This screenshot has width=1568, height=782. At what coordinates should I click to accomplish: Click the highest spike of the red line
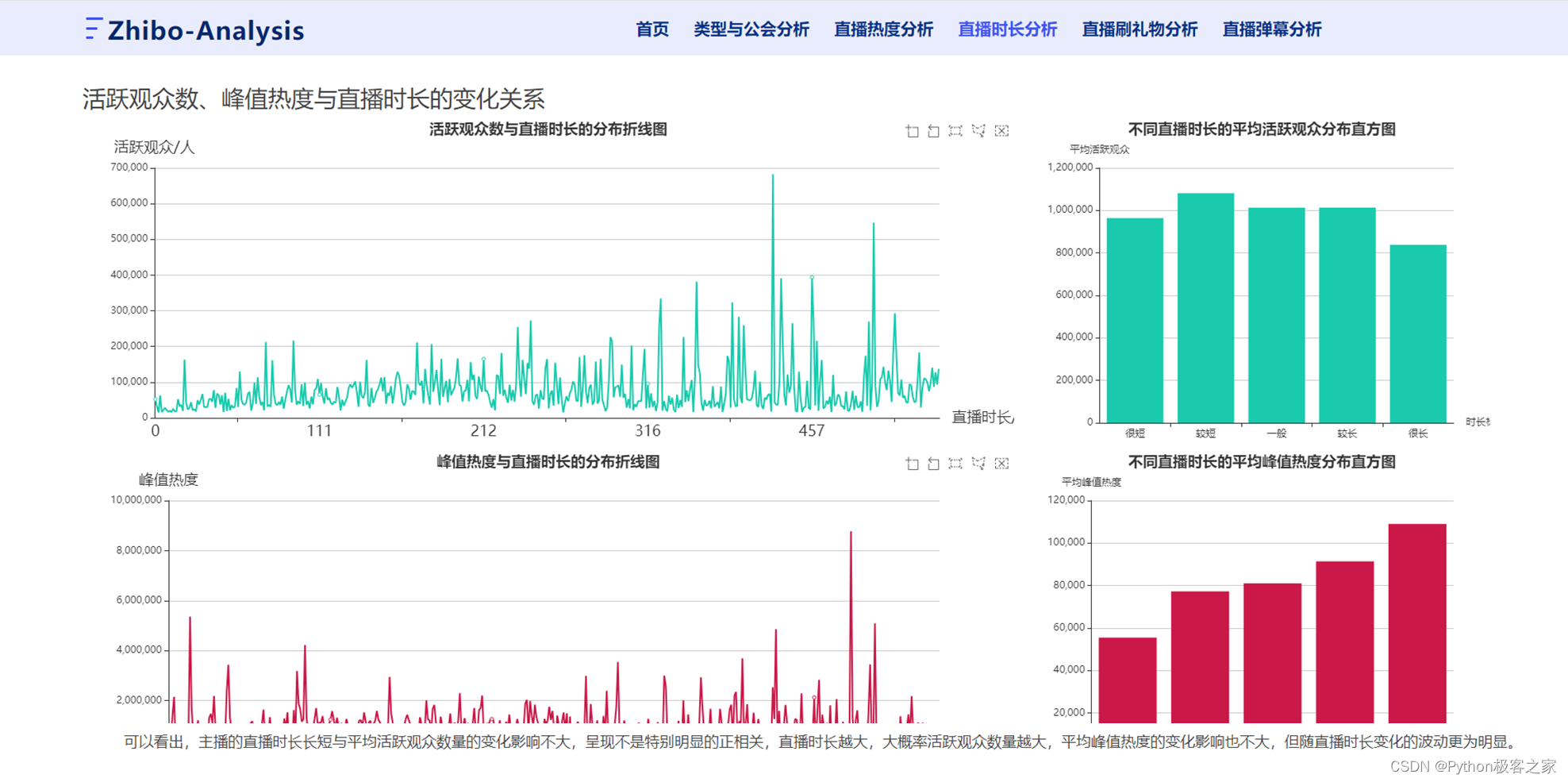click(x=851, y=534)
